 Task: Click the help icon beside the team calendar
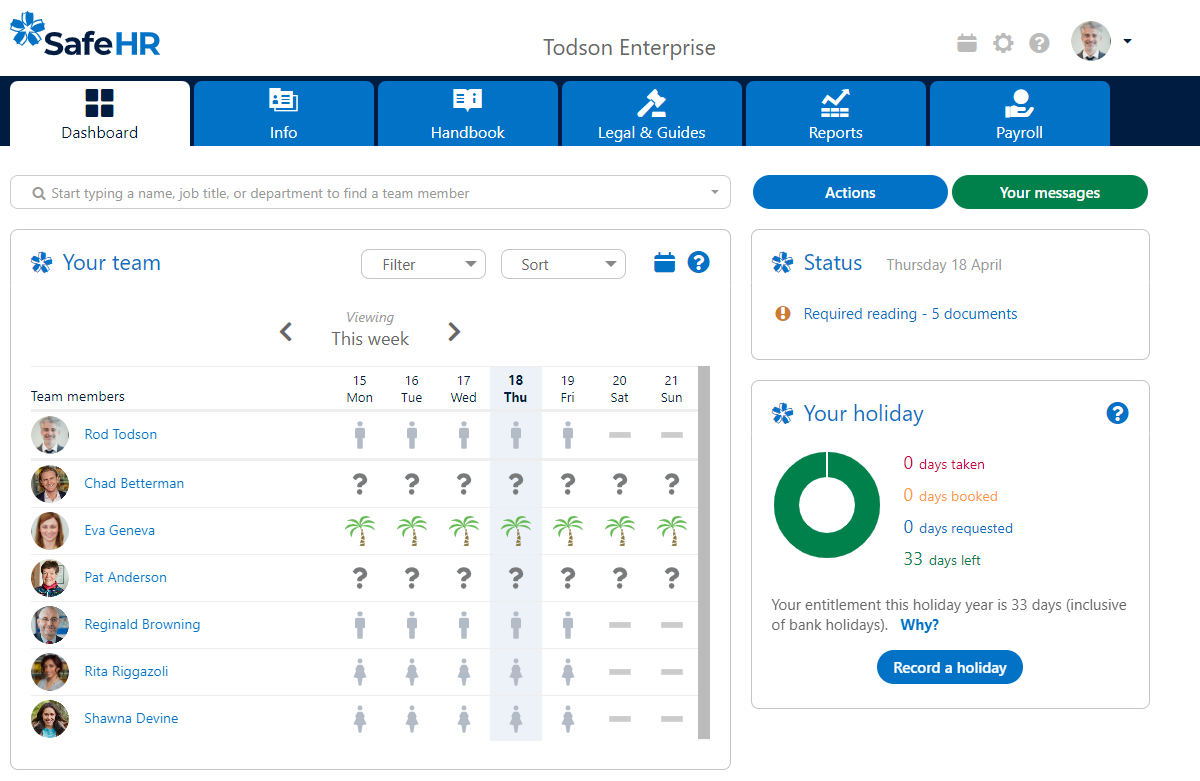point(698,261)
